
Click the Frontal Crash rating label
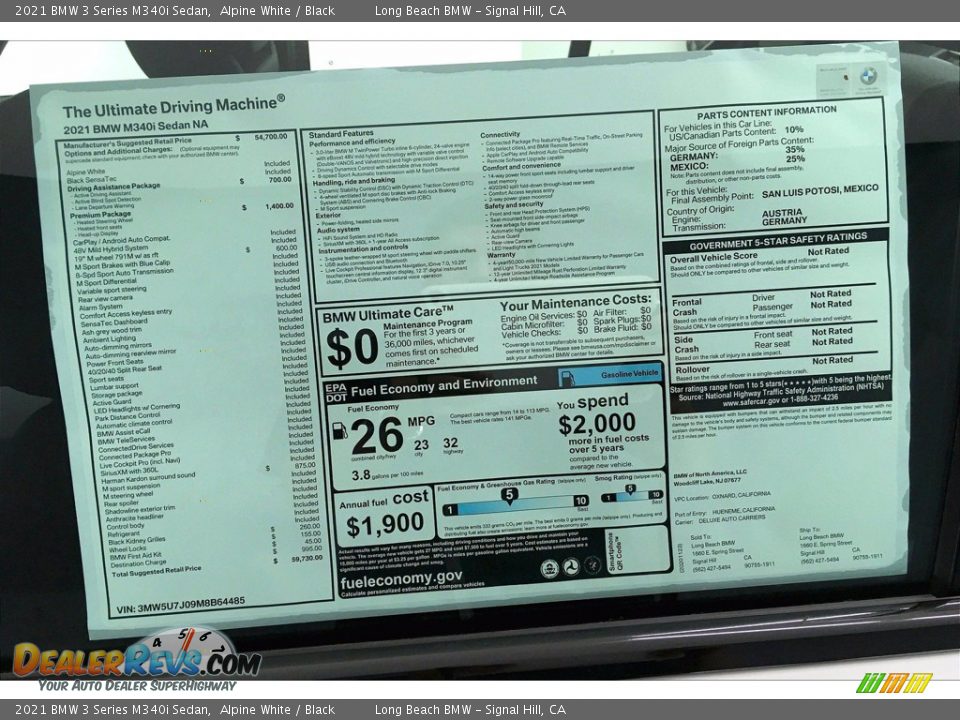coord(687,307)
